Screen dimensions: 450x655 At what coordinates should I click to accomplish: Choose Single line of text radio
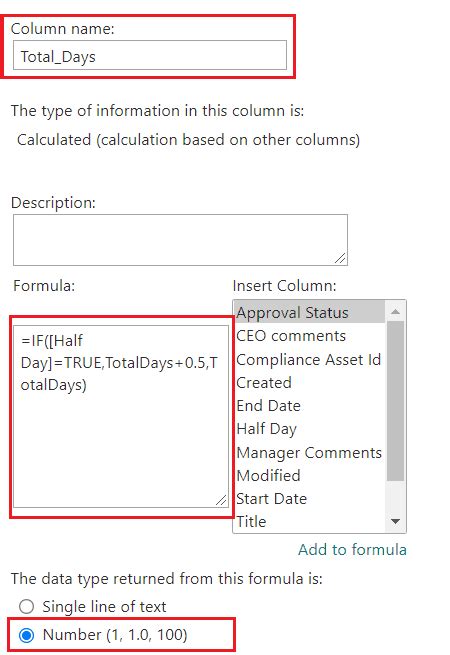pos(27,606)
